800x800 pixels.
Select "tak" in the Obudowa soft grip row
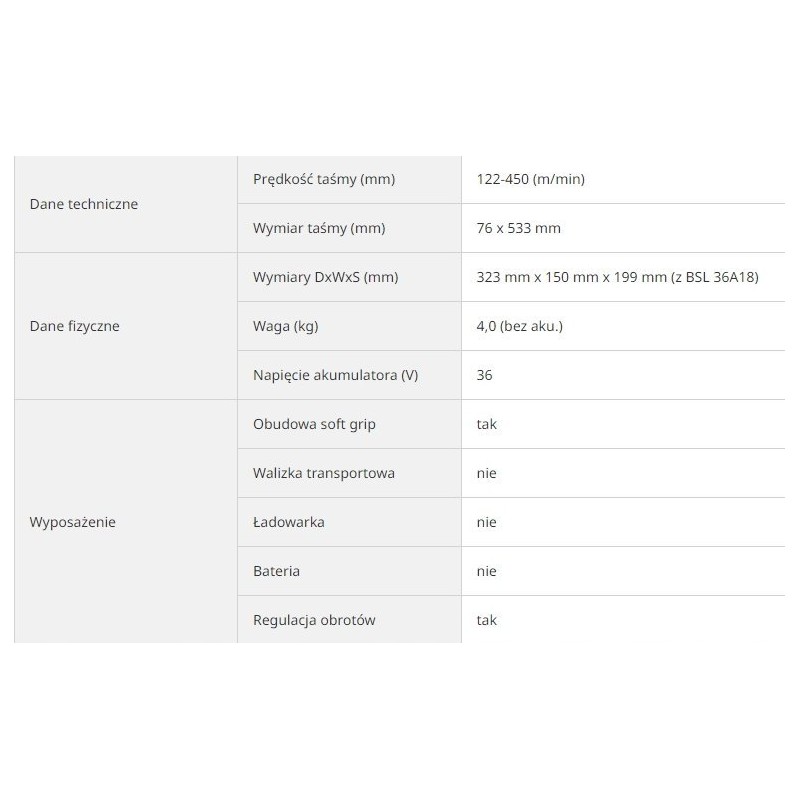tap(487, 424)
